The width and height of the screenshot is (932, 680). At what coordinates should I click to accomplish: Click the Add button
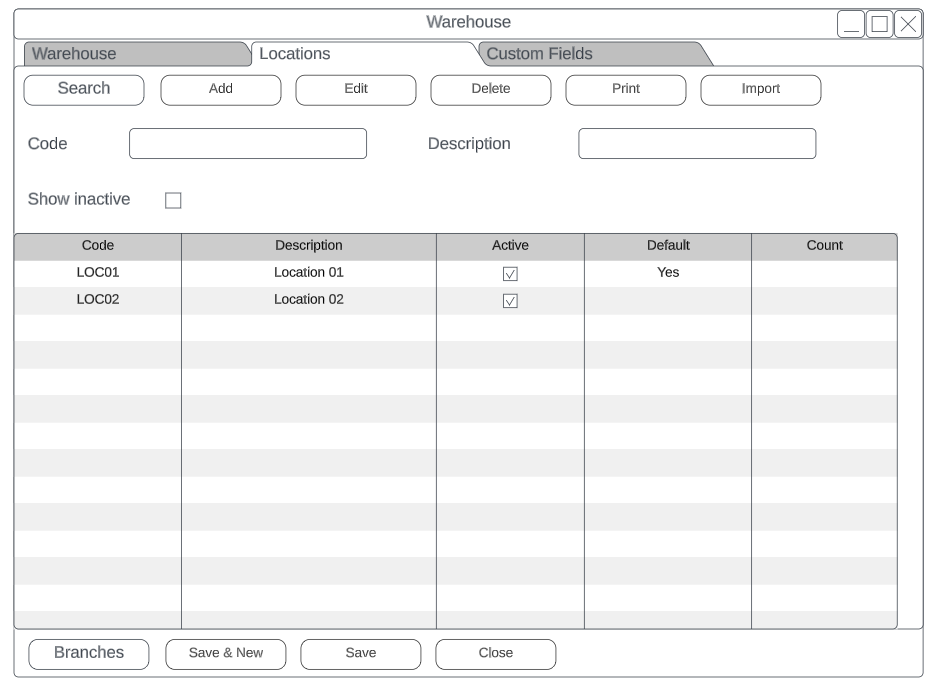tap(221, 90)
